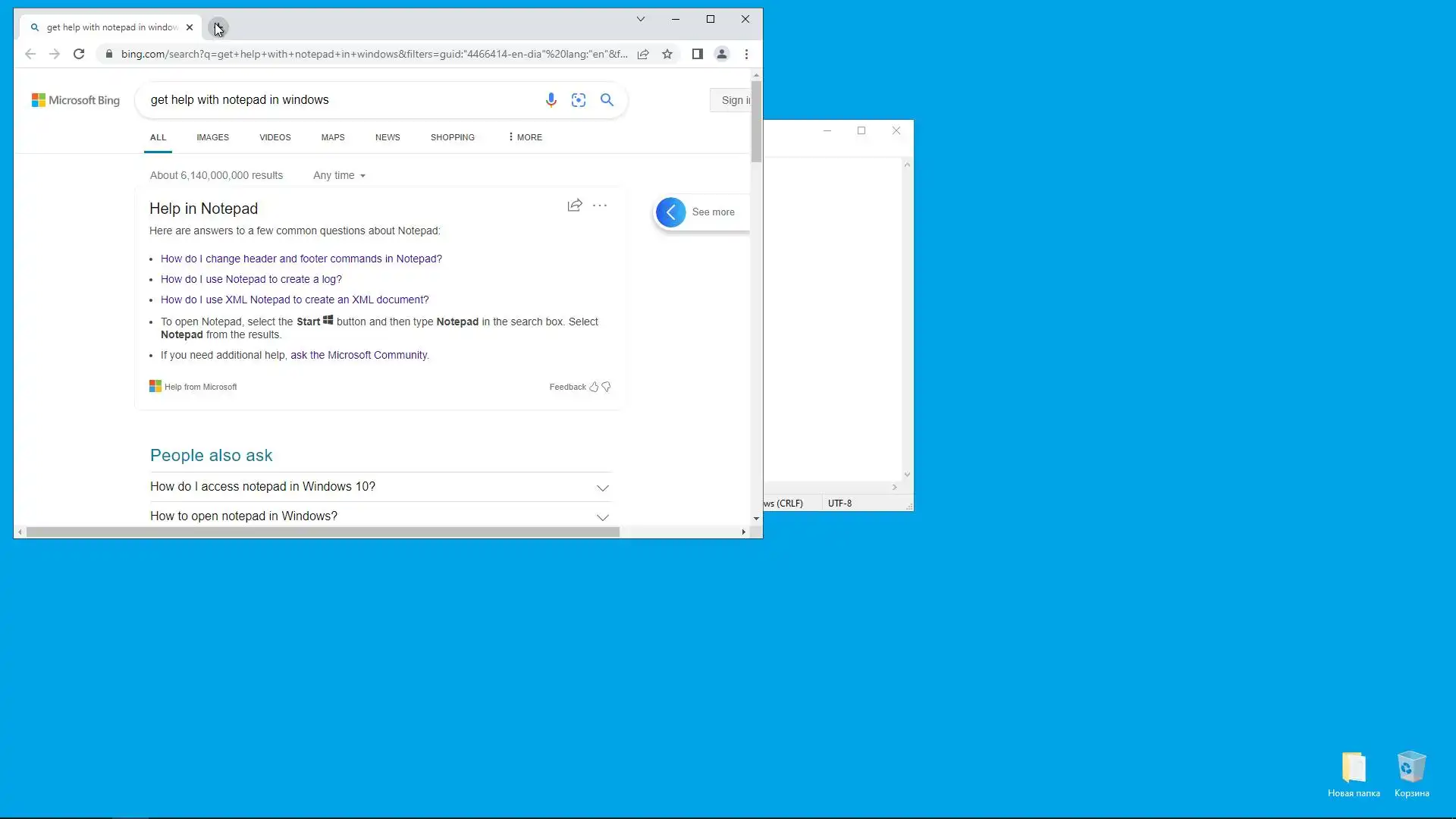Open visual search camera icon
The width and height of the screenshot is (1456, 819).
click(x=579, y=100)
